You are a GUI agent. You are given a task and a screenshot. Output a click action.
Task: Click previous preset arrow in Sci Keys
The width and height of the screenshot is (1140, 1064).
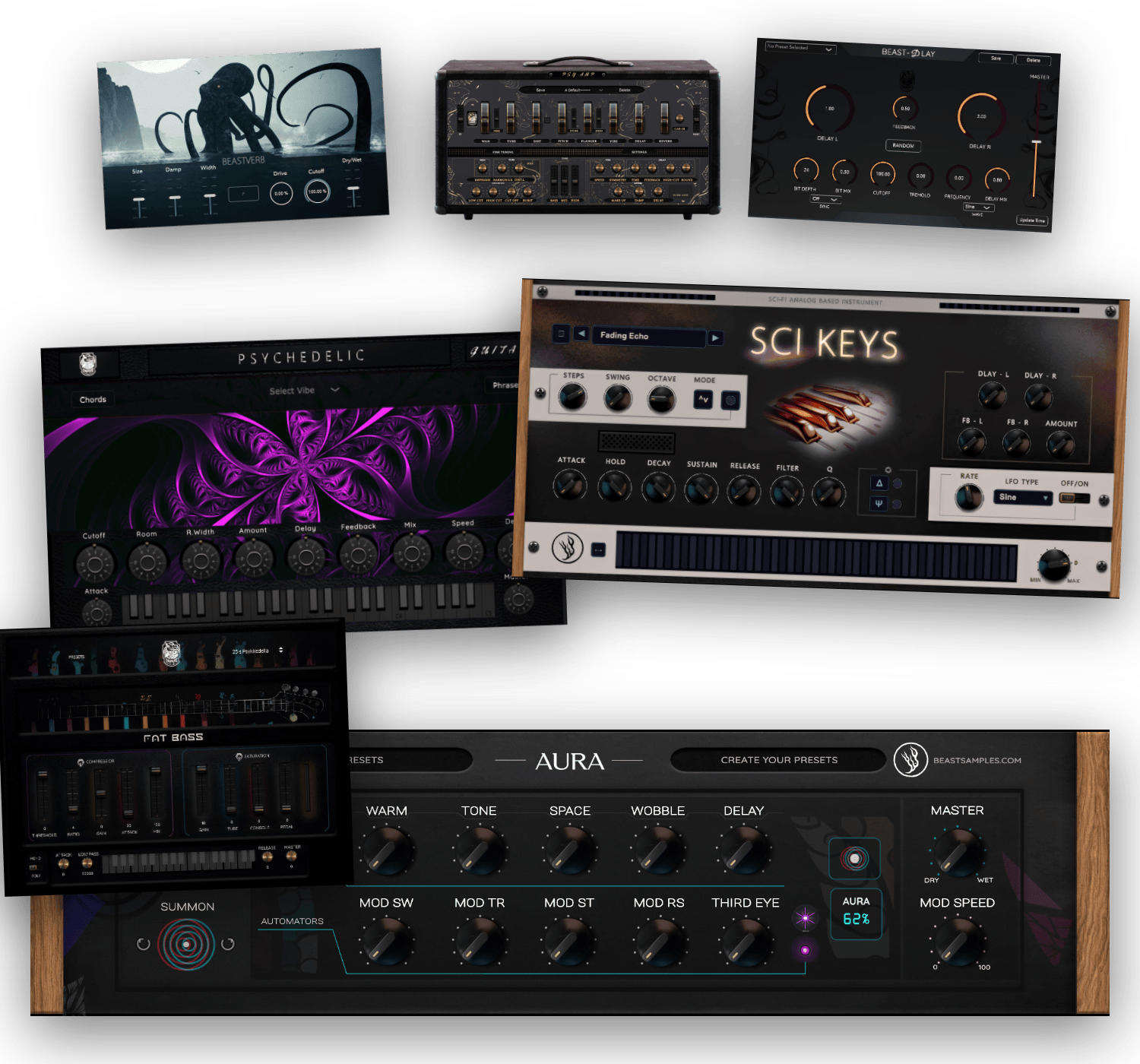point(581,334)
